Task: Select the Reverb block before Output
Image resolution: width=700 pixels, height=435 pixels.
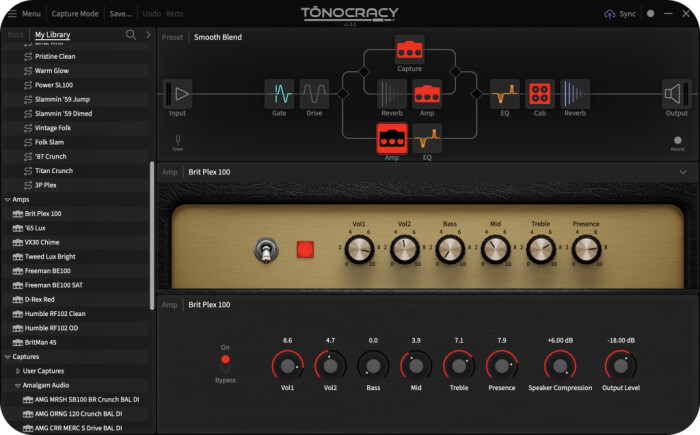Action: click(x=575, y=94)
